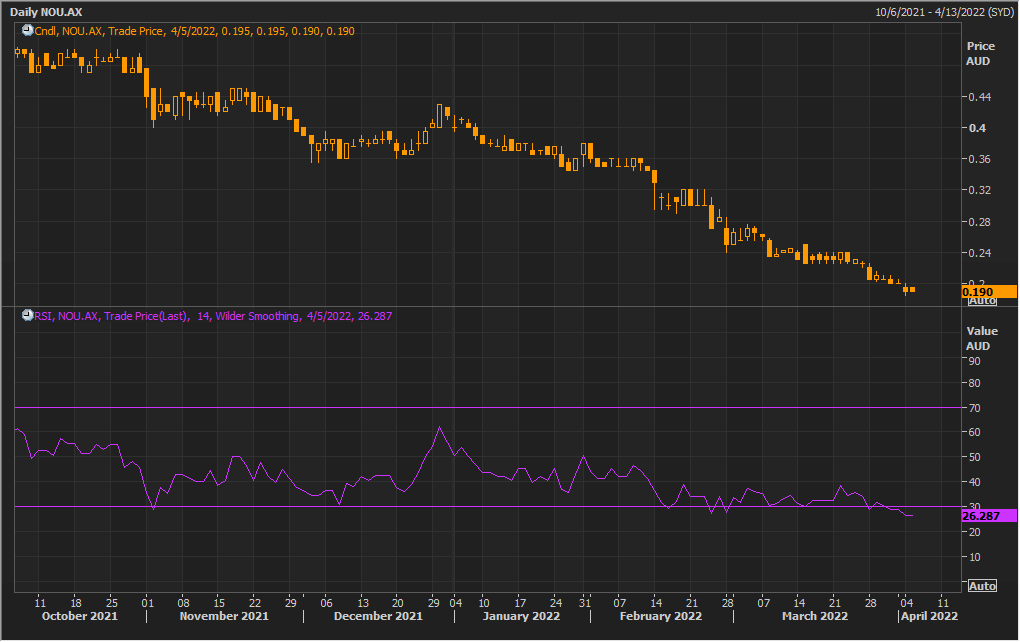
Task: Click the 0.44 price axis label
Action: pyautogui.click(x=980, y=97)
